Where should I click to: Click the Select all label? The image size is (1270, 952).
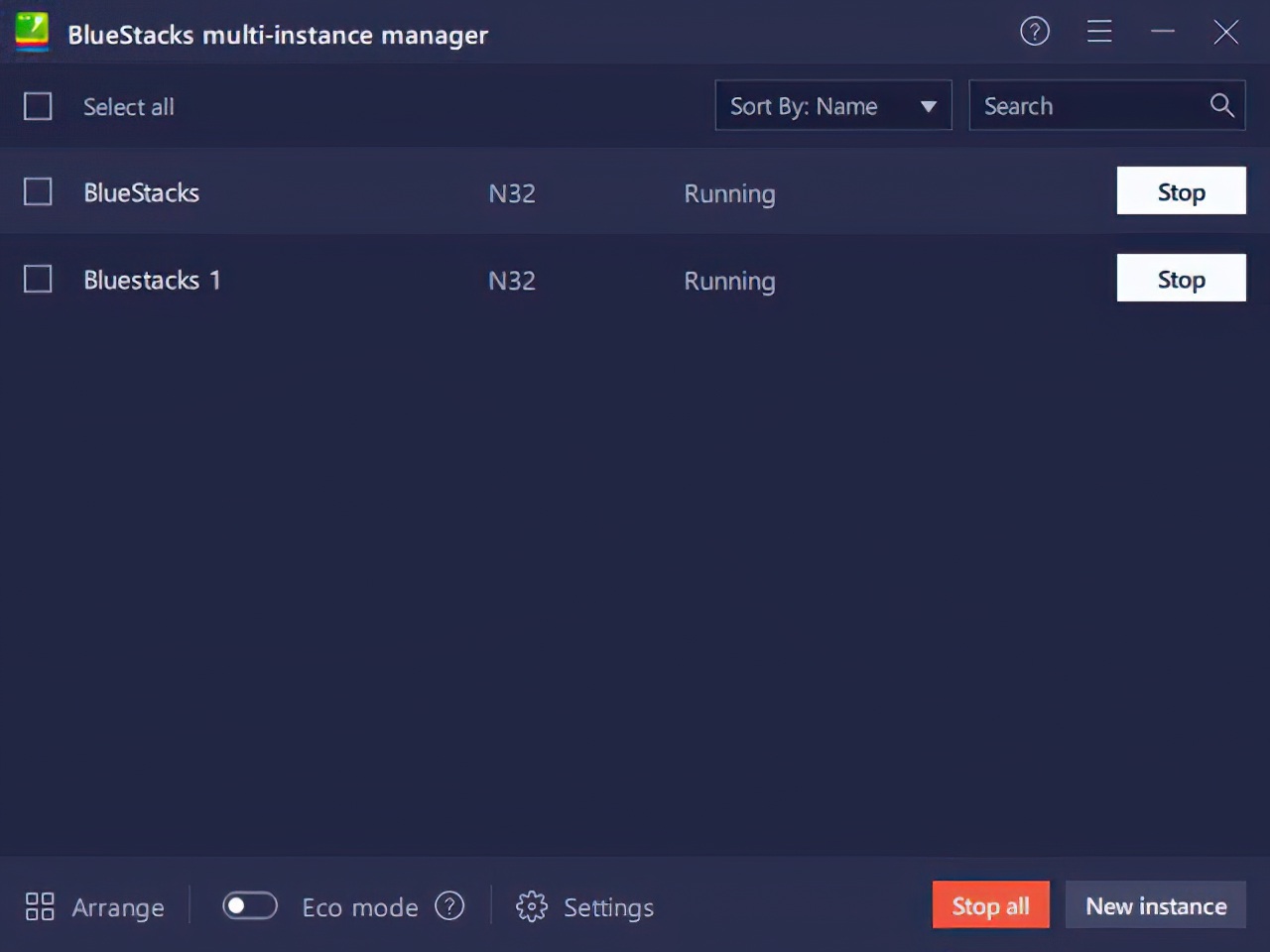click(x=128, y=106)
